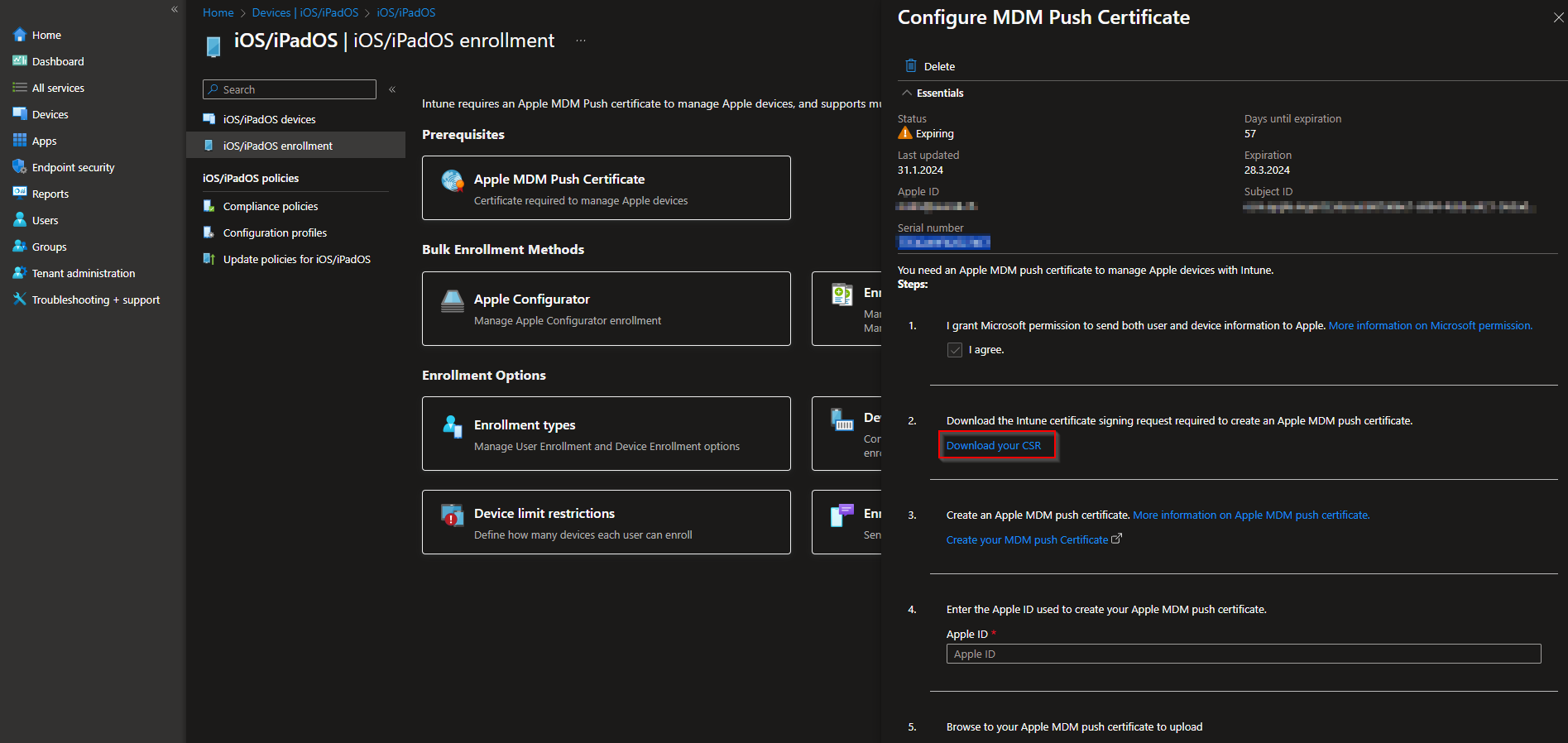The width and height of the screenshot is (1568, 743).
Task: Click the search magnifier icon in menu
Action: (x=213, y=89)
